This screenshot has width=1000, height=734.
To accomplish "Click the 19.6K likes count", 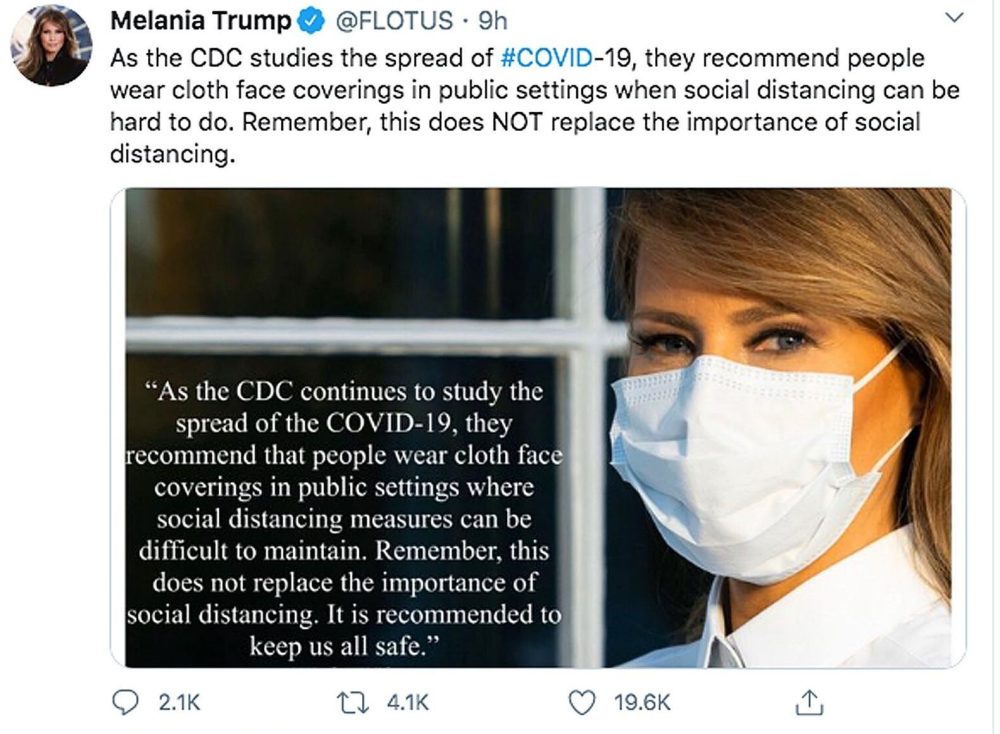I will point(640,703).
